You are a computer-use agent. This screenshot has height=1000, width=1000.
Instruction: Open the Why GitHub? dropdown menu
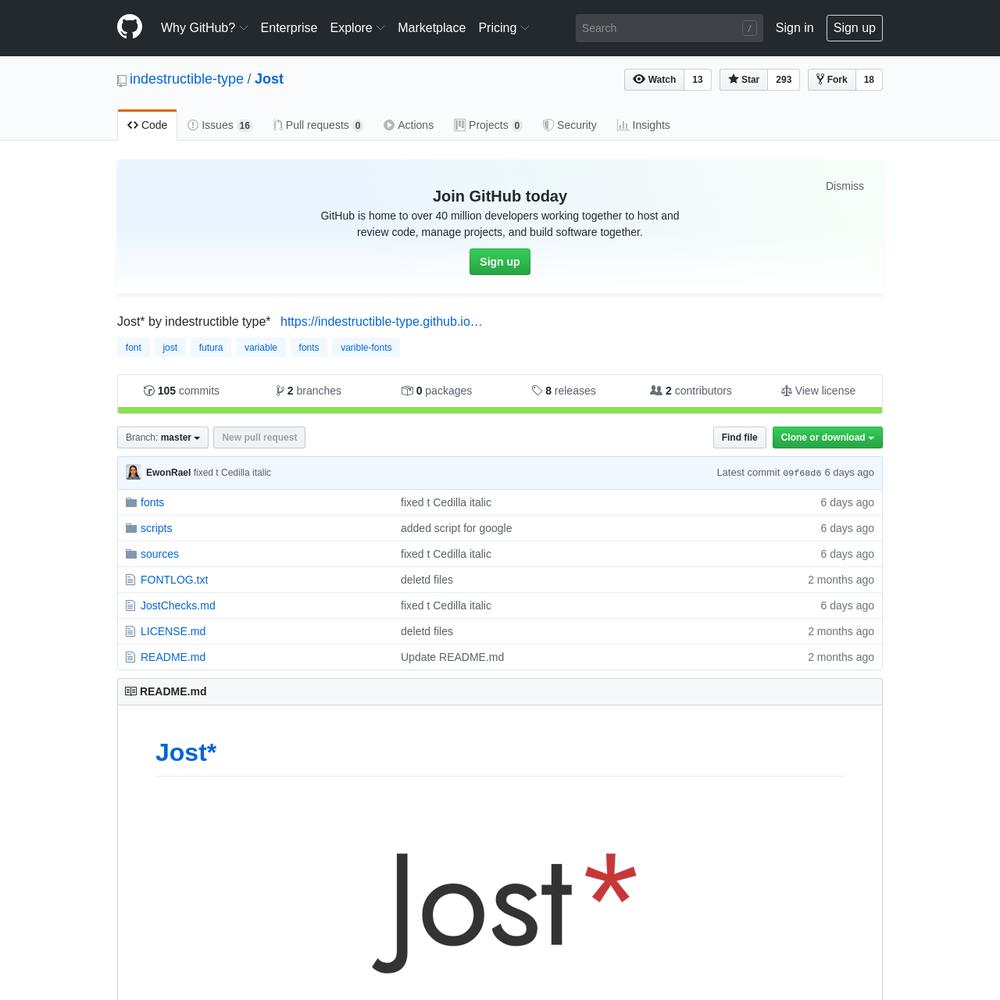coord(204,28)
